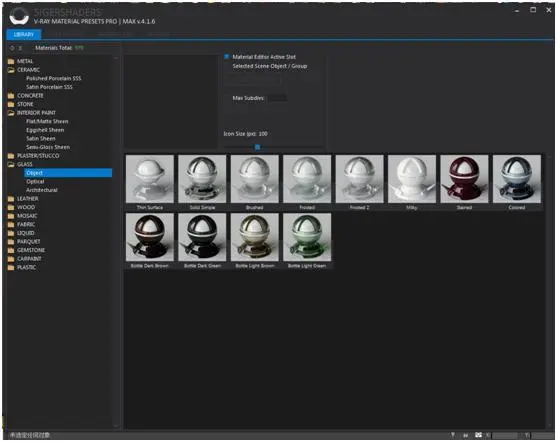Screen dimensions: 557x442
Task: Click the WOOD folder icon
Action: pyautogui.click(x=11, y=207)
